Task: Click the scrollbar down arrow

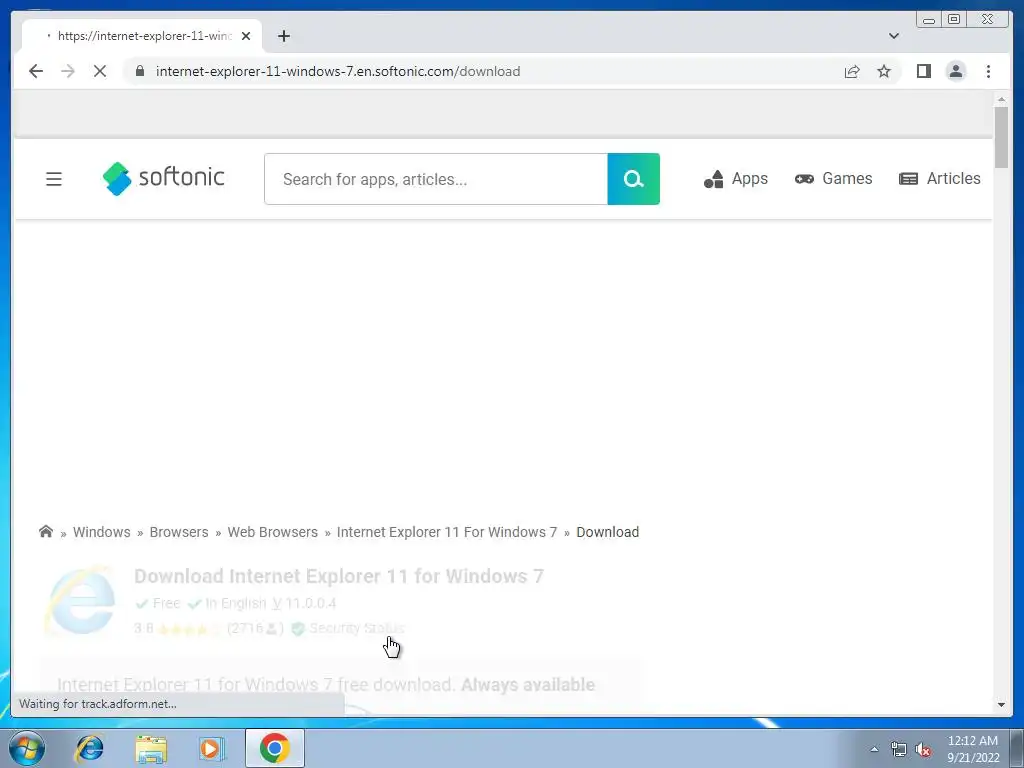Action: coord(1001,705)
